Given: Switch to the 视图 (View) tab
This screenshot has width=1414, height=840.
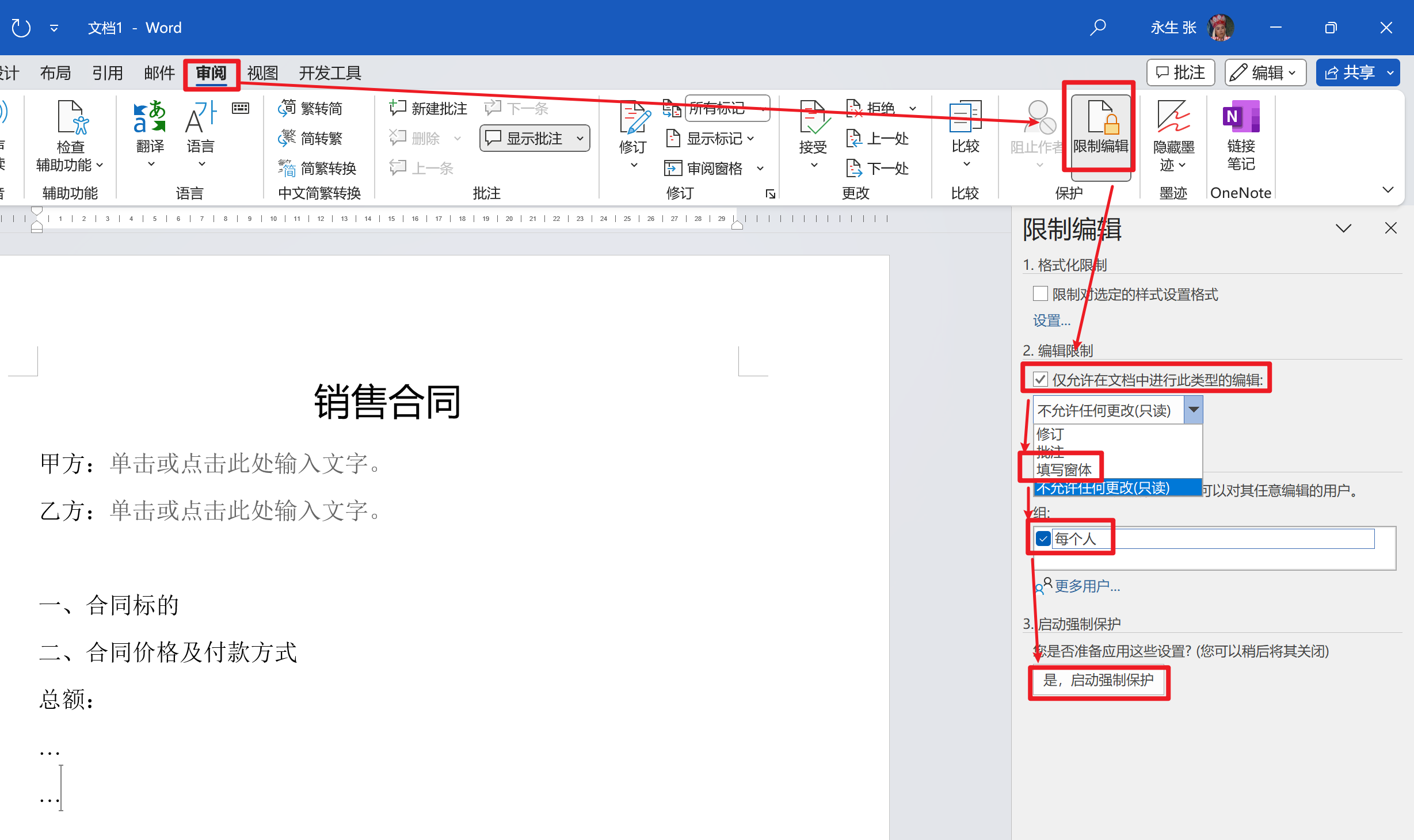Looking at the screenshot, I should [x=262, y=73].
